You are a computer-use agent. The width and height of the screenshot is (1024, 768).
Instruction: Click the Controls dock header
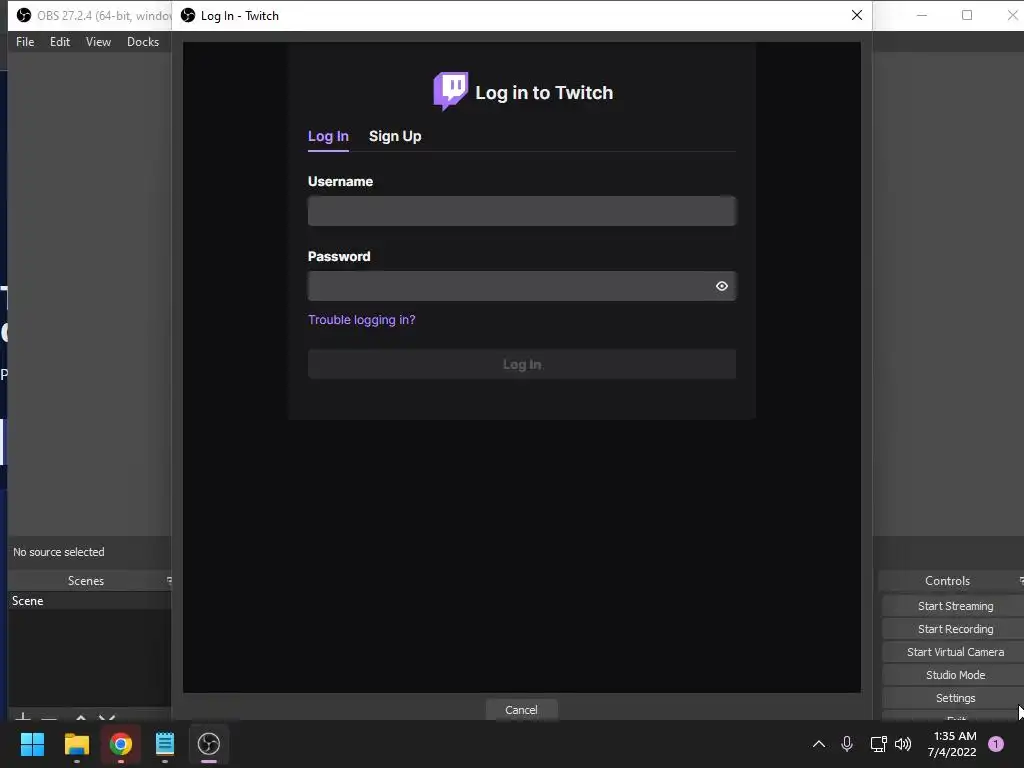click(x=948, y=581)
